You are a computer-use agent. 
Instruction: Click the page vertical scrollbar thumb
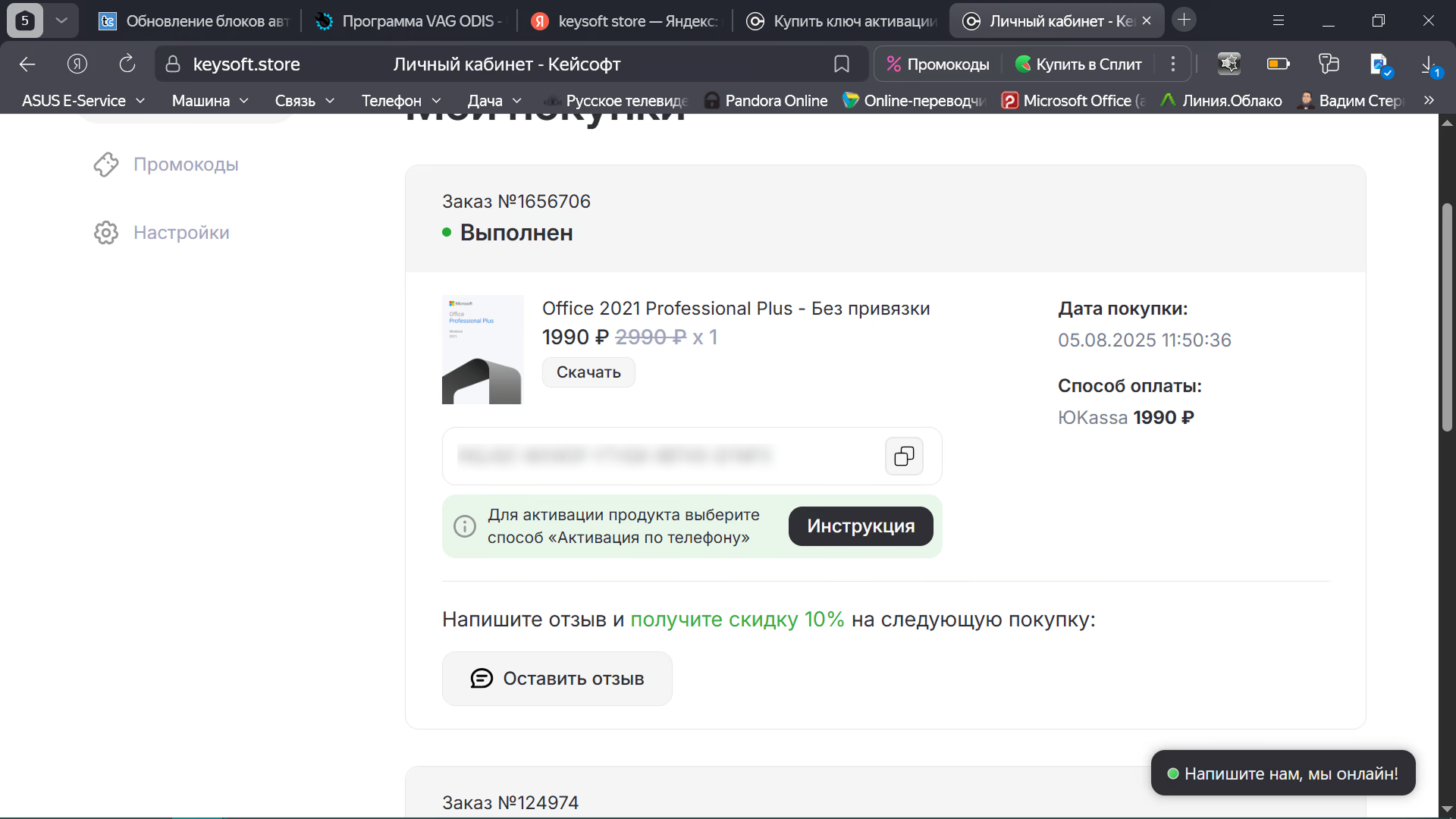point(1447,317)
